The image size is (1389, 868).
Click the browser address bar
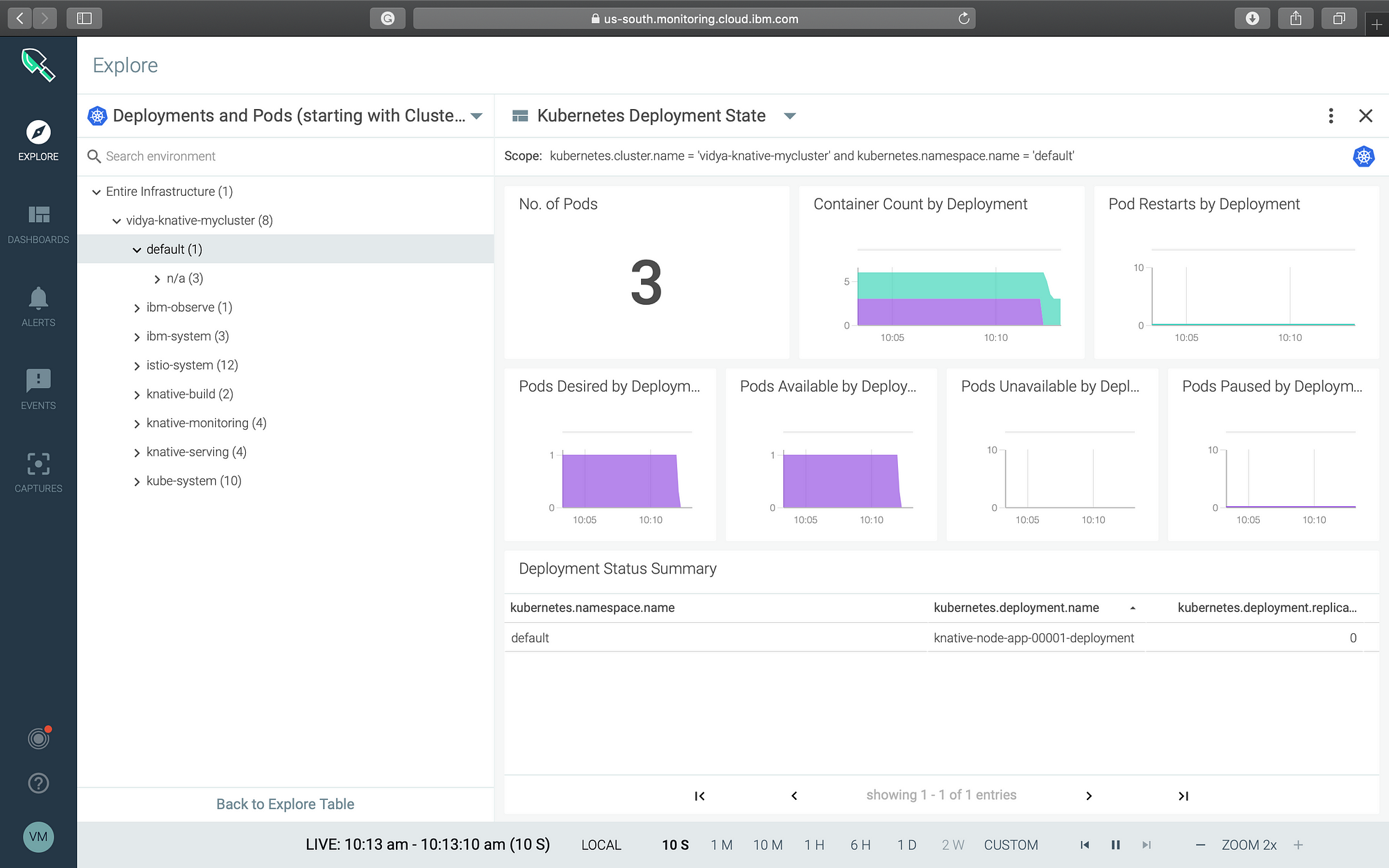point(694,19)
